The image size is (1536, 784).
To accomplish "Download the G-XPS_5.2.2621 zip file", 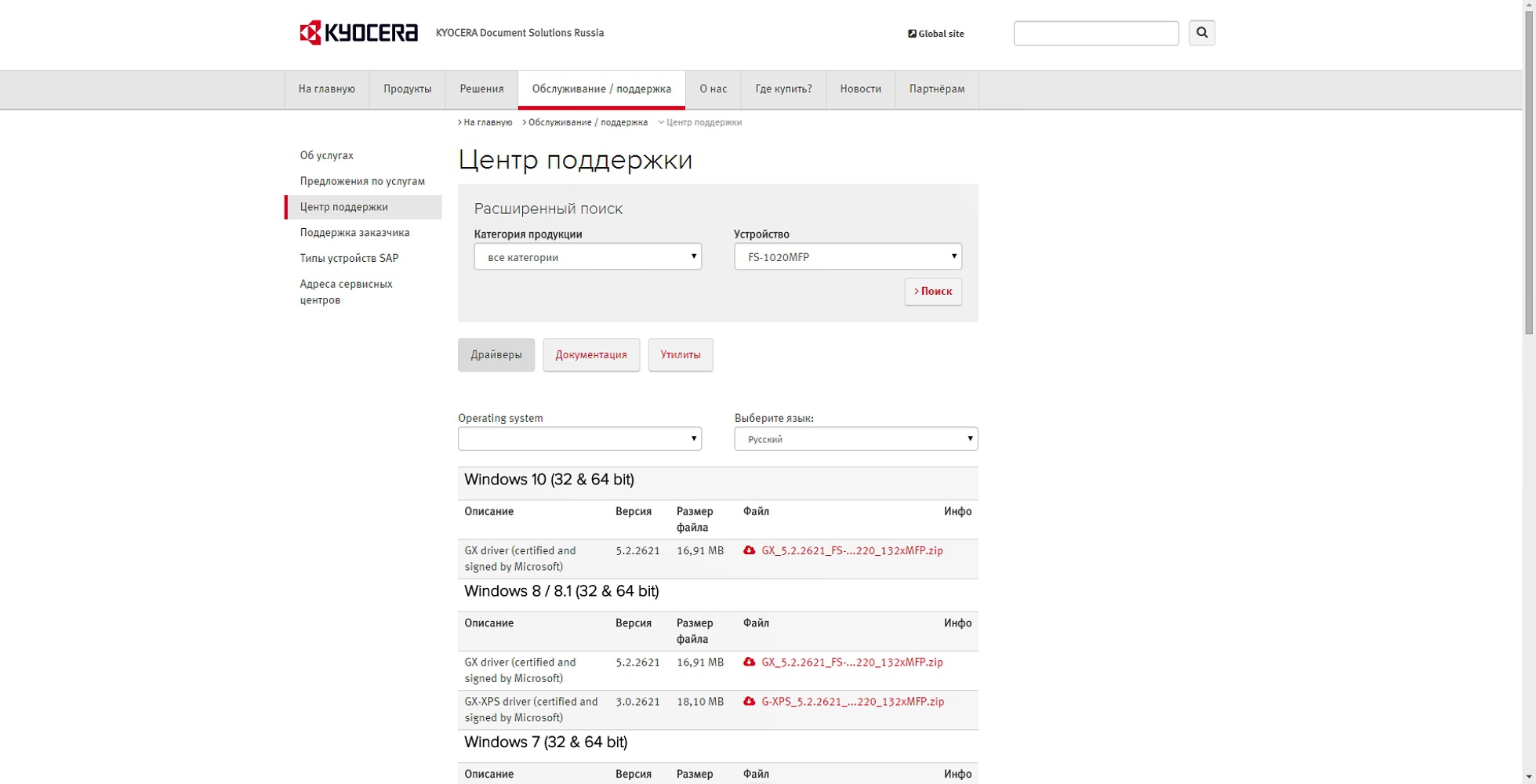I will (852, 702).
